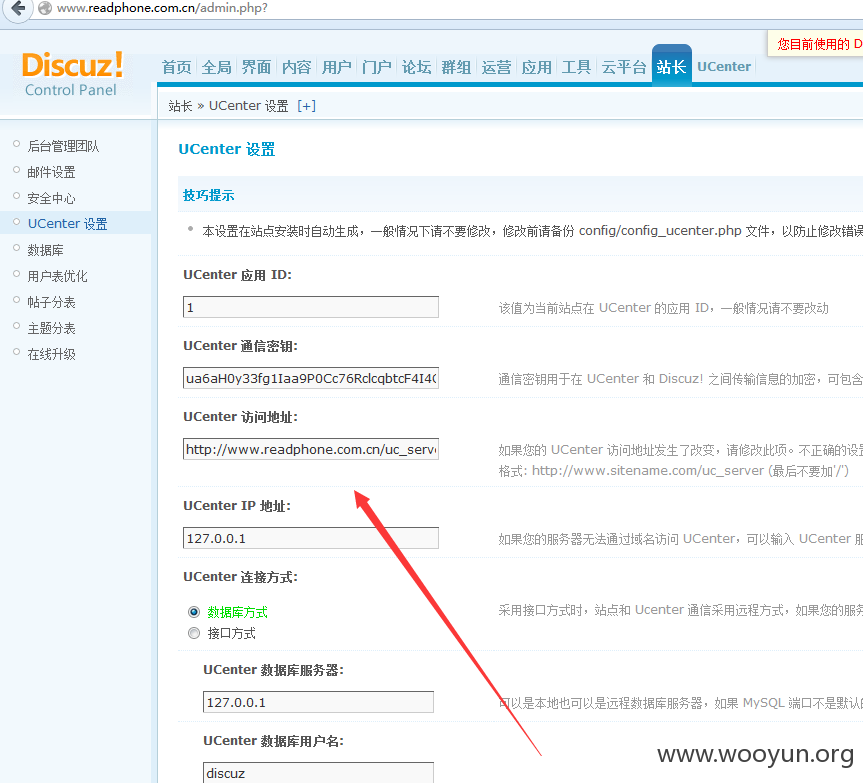Viewport: 863px width, 783px height.
Task: Click the 站长 breadcrumb text
Action: (x=181, y=106)
